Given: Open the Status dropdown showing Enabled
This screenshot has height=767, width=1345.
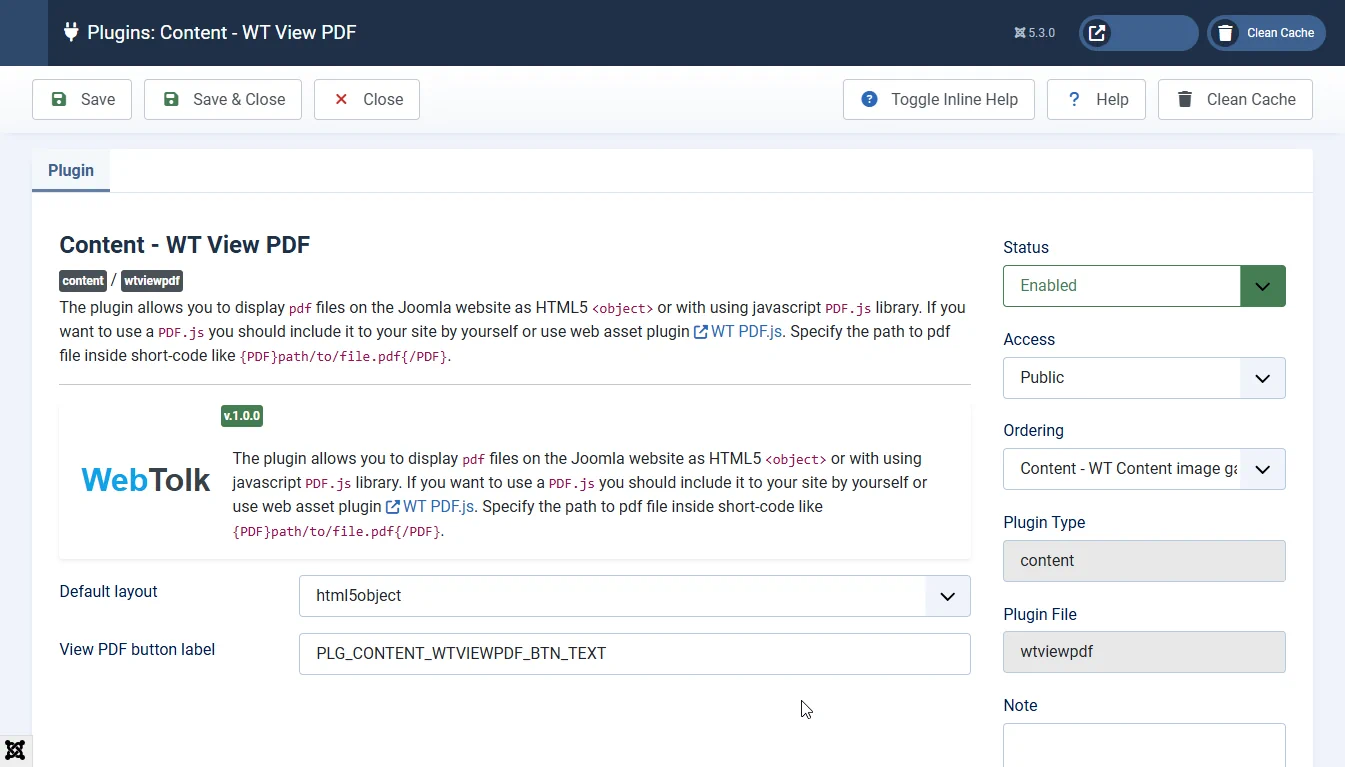Looking at the screenshot, I should (x=1144, y=286).
